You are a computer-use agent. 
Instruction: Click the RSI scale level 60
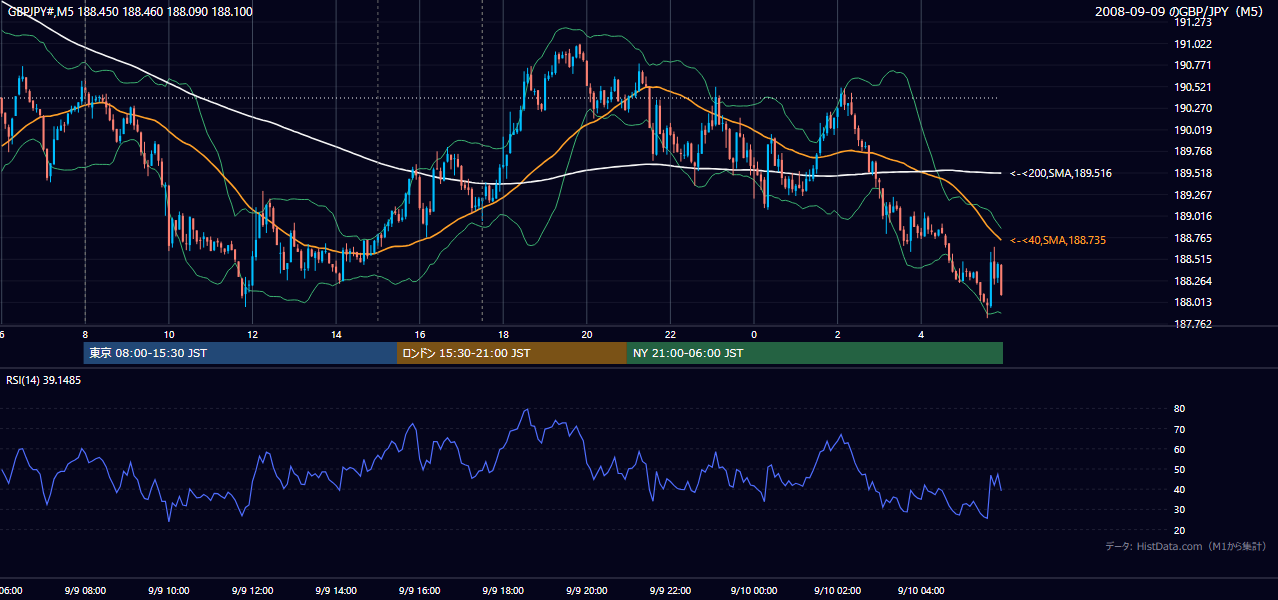(x=1179, y=449)
